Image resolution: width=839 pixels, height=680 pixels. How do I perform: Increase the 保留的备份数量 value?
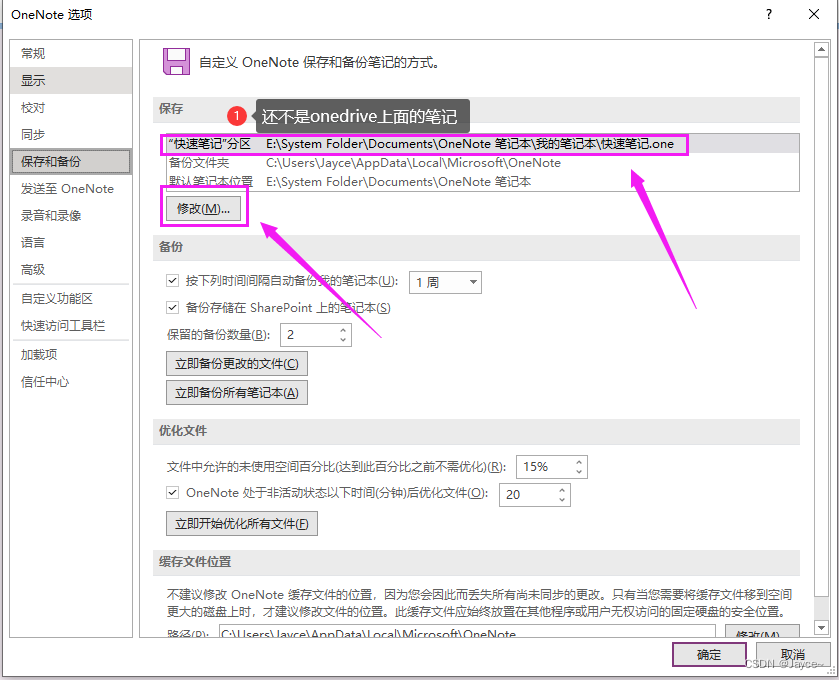click(343, 330)
